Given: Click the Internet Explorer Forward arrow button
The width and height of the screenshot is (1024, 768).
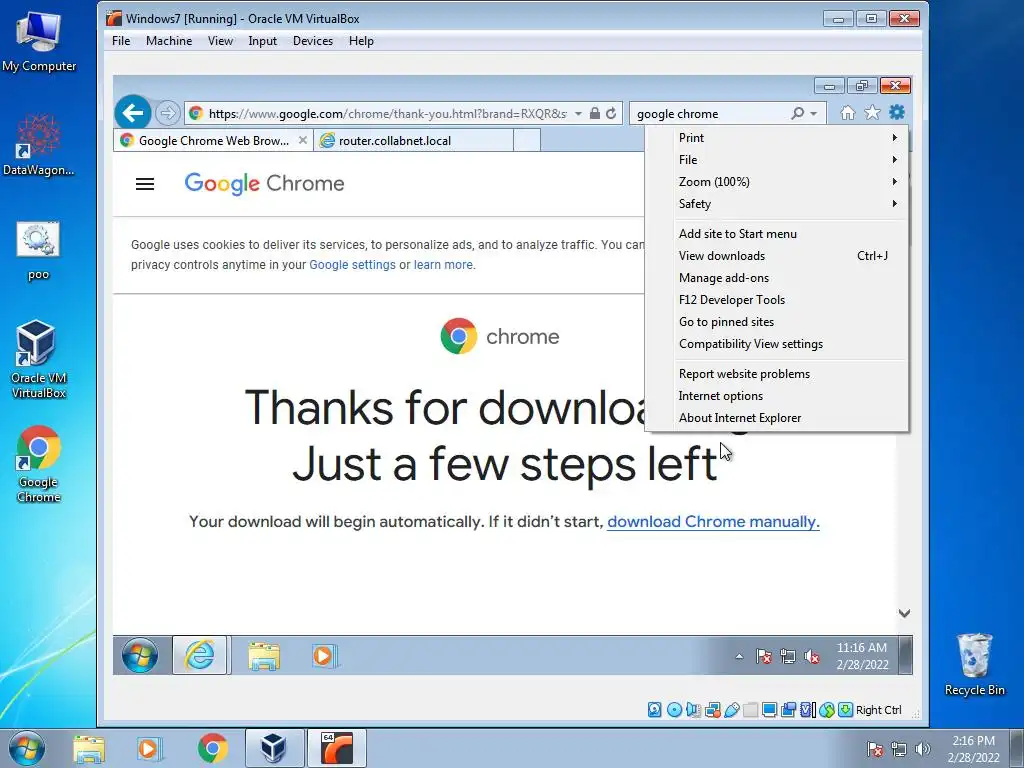Looking at the screenshot, I should 168,113.
